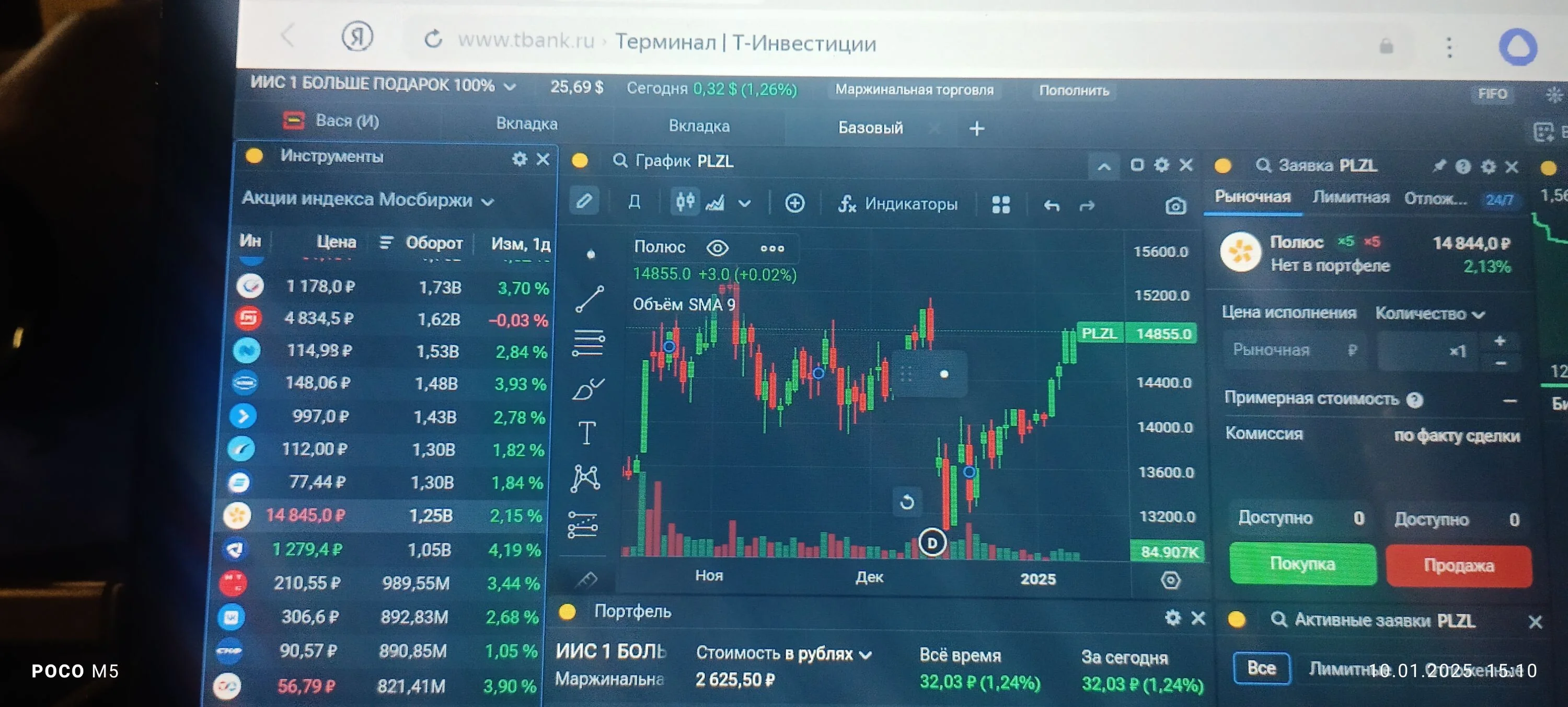
Task: Open the Индикаторы menu
Action: coord(897,203)
